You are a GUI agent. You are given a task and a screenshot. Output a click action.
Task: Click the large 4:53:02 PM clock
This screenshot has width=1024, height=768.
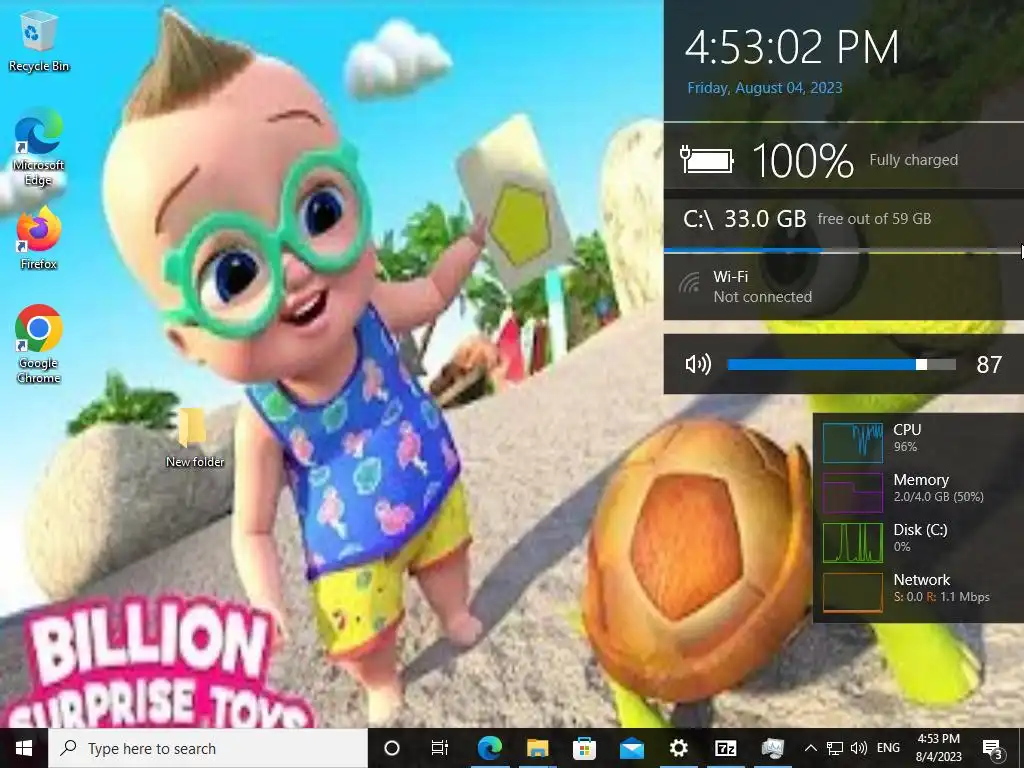click(x=792, y=46)
